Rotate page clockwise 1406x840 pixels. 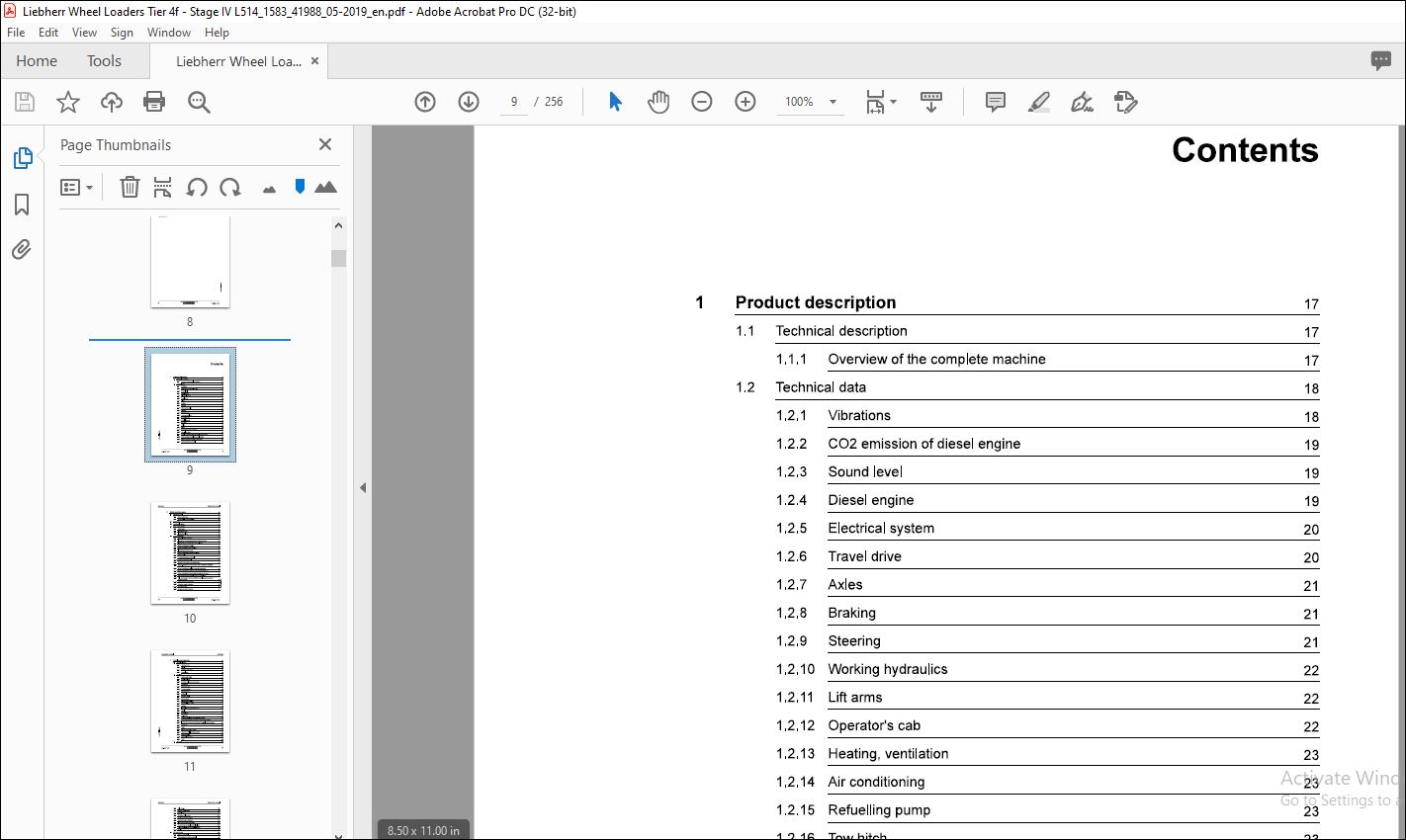(230, 187)
